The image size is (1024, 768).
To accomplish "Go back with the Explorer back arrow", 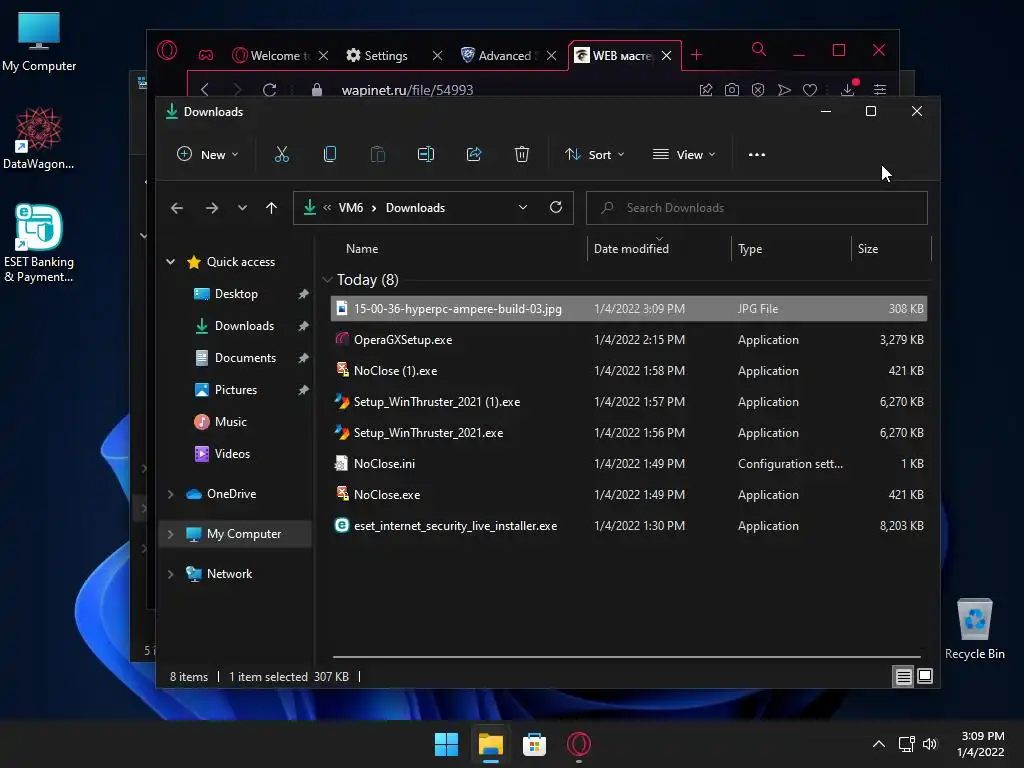I will click(177, 208).
